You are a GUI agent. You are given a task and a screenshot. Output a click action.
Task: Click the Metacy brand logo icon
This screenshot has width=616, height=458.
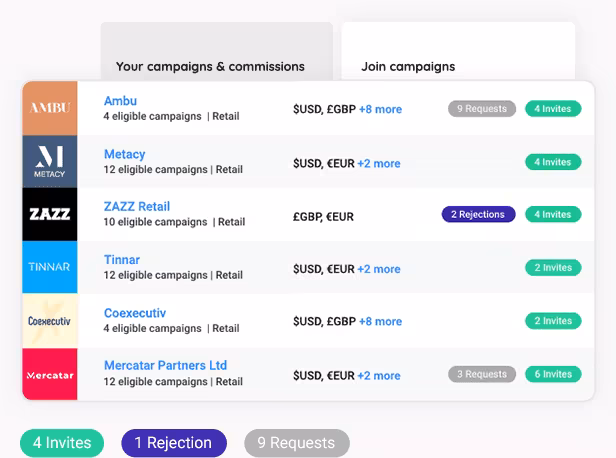click(49, 161)
